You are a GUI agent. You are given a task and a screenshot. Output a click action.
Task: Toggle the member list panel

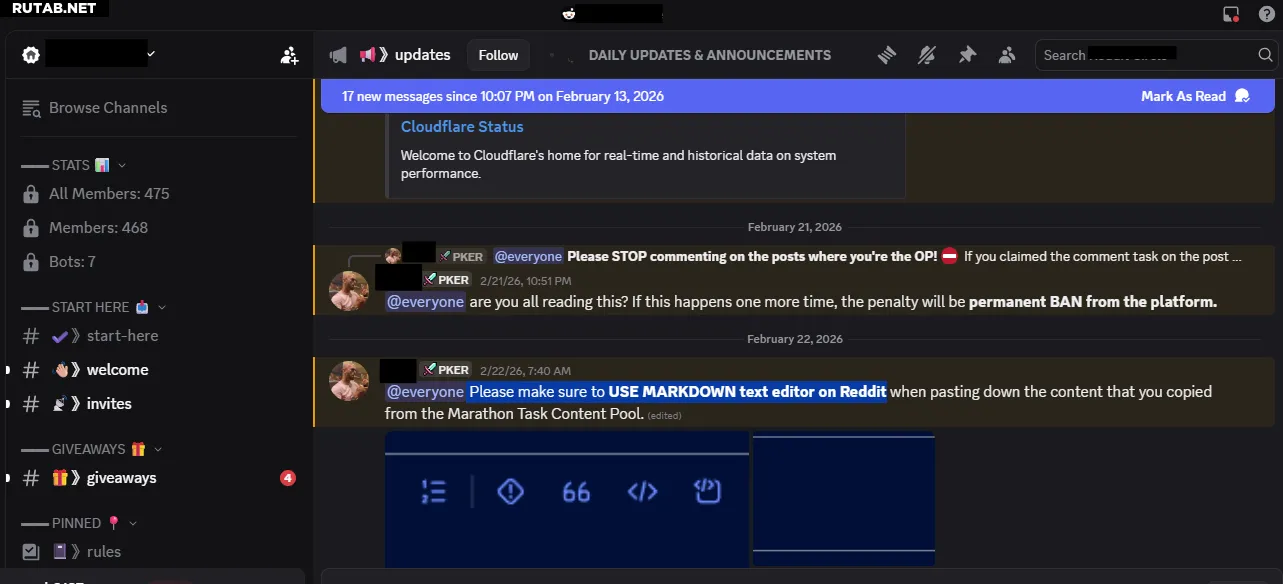tap(1007, 55)
